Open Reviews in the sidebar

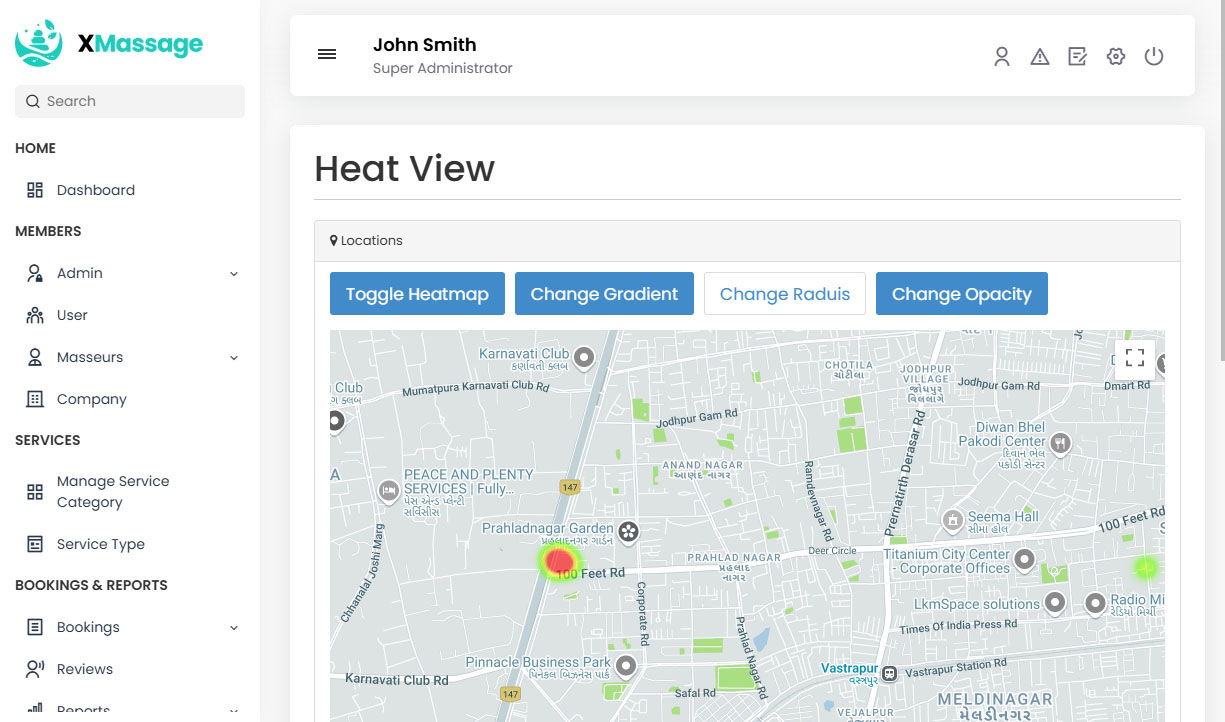[x=84, y=669]
